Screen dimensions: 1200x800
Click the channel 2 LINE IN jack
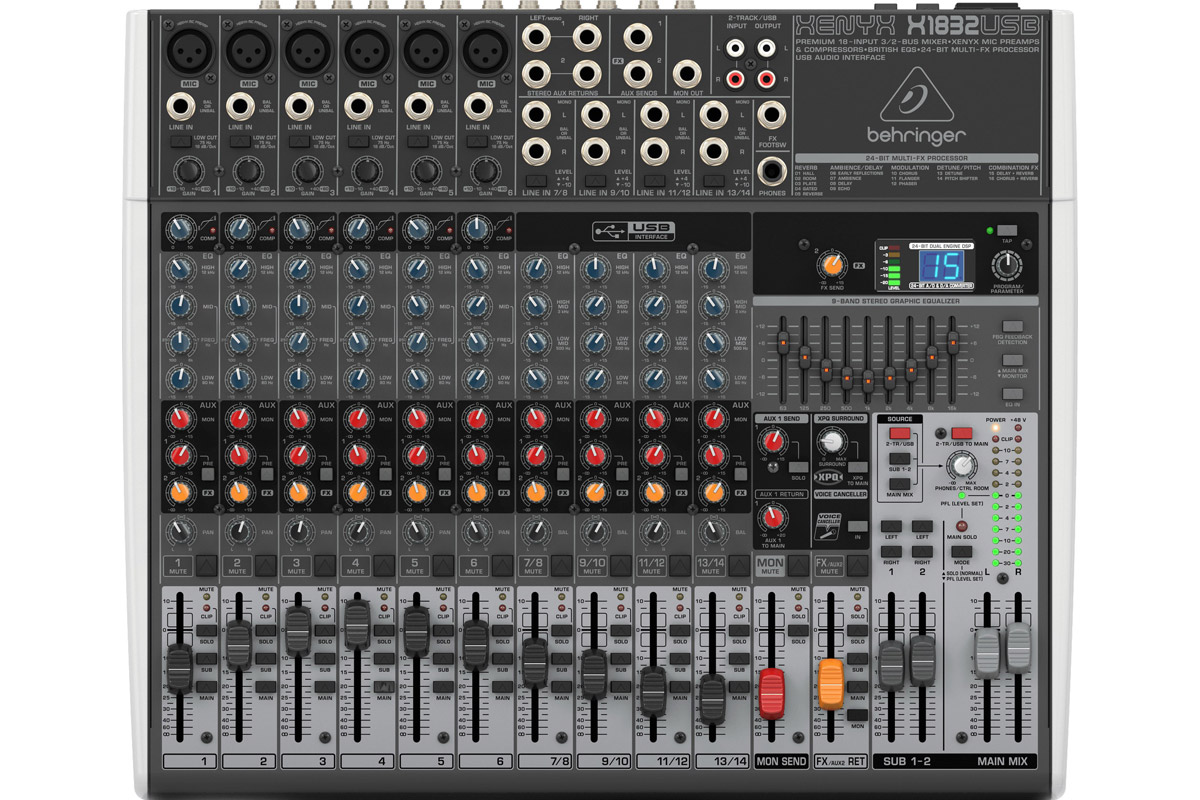(240, 106)
